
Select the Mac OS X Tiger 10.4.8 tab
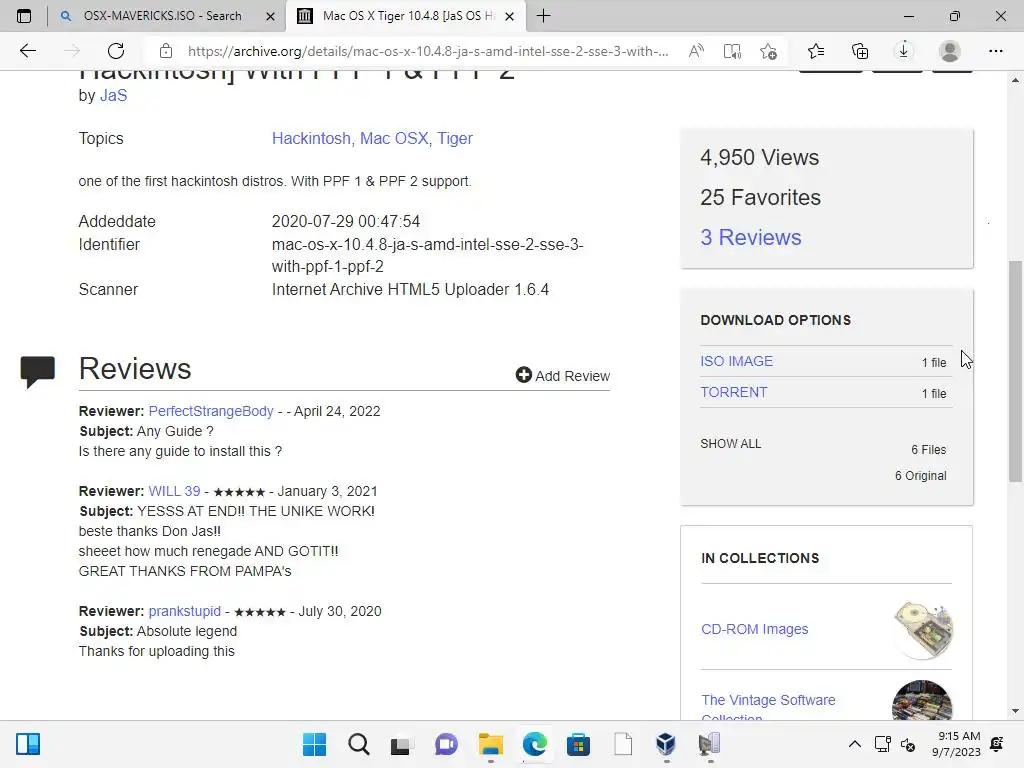(405, 16)
